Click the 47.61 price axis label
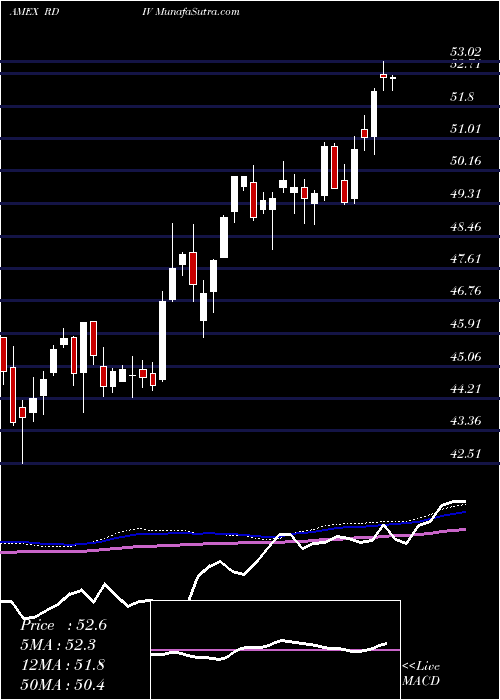The width and height of the screenshot is (500, 700). click(x=468, y=258)
